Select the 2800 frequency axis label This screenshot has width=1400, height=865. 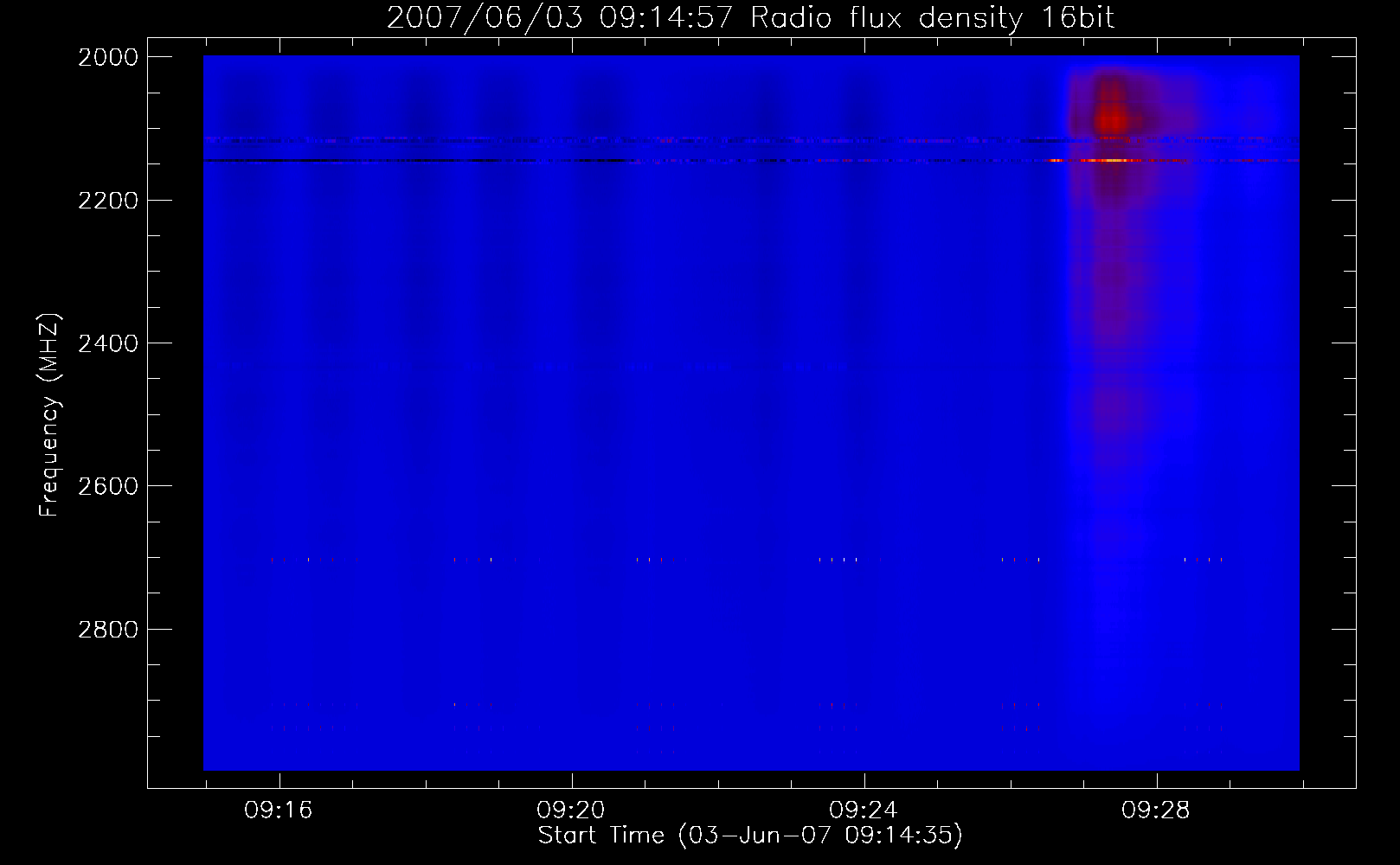[x=108, y=630]
